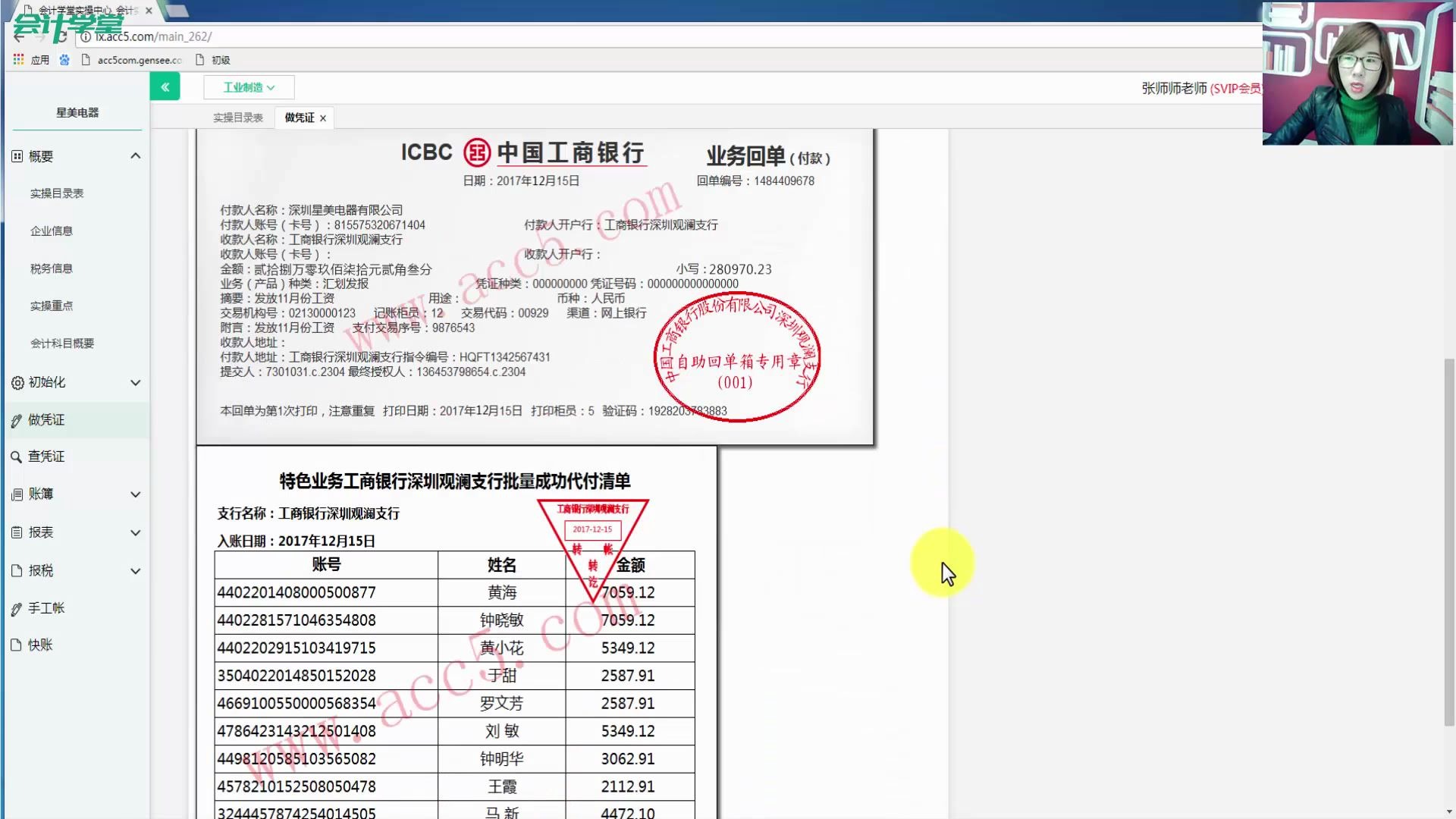Screen dimensions: 1456x819
Task: Expand the 报税 section chevron
Action: 136,571
